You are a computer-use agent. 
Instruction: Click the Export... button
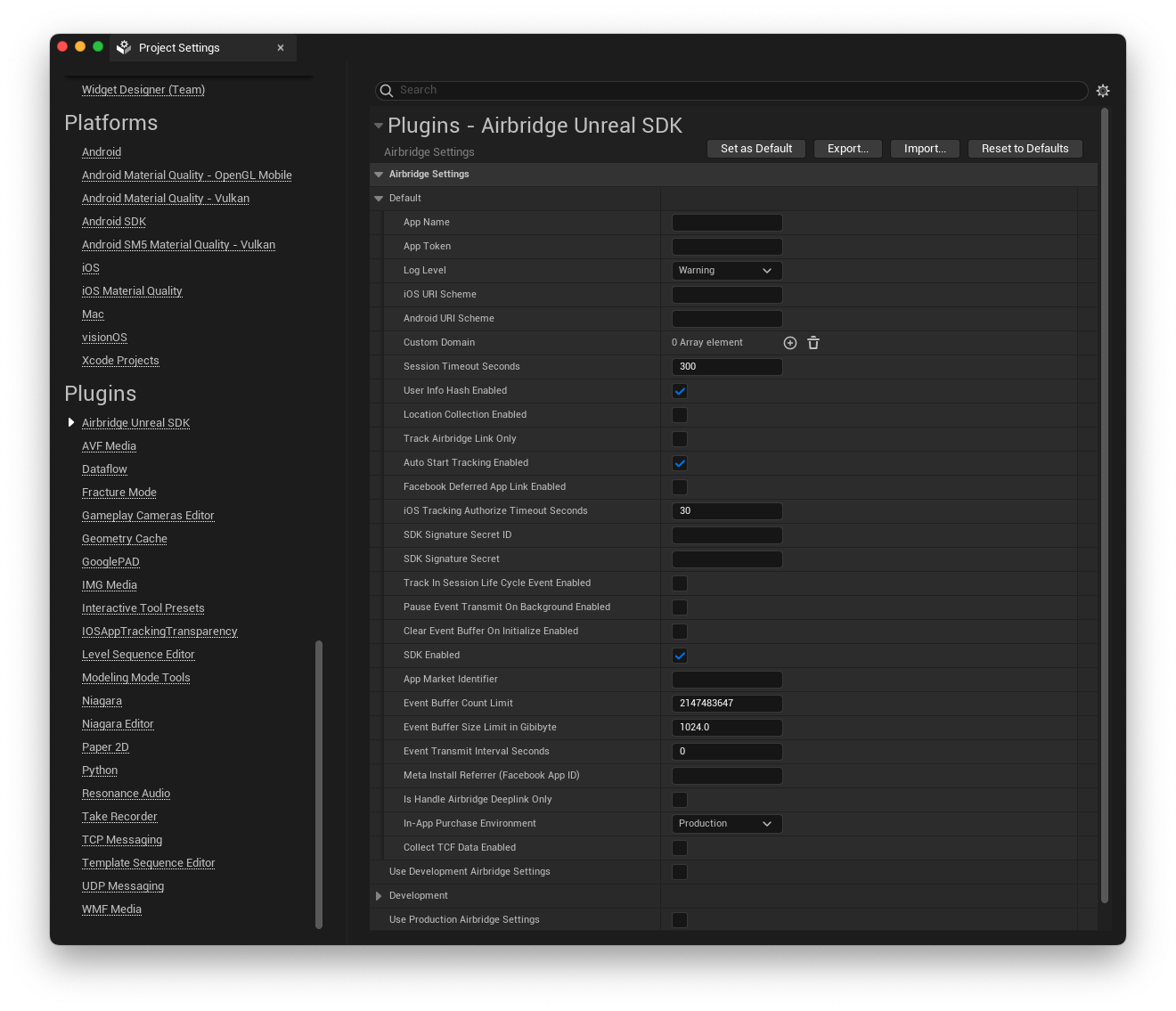pos(848,149)
